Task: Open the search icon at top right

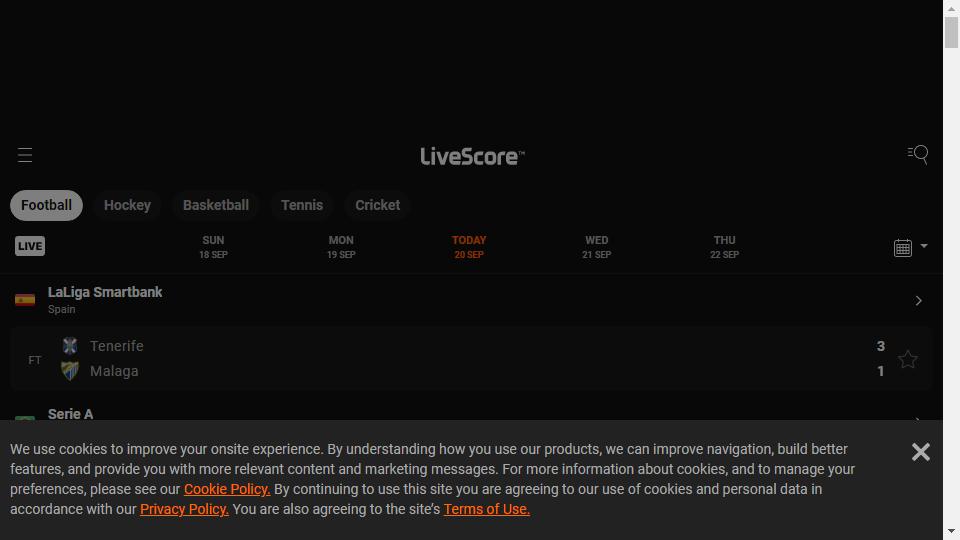Action: [917, 154]
